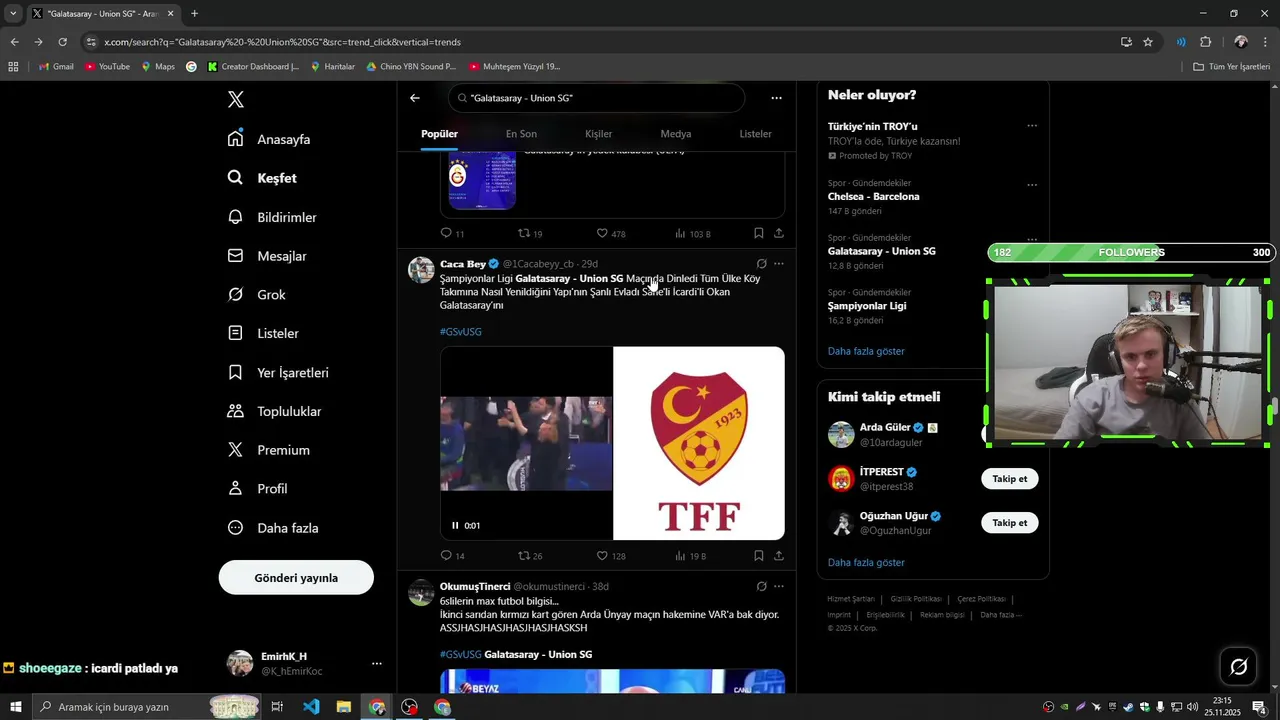Expand Daha fazla sidebar menu
The width and height of the screenshot is (1280, 720).
tap(273, 528)
